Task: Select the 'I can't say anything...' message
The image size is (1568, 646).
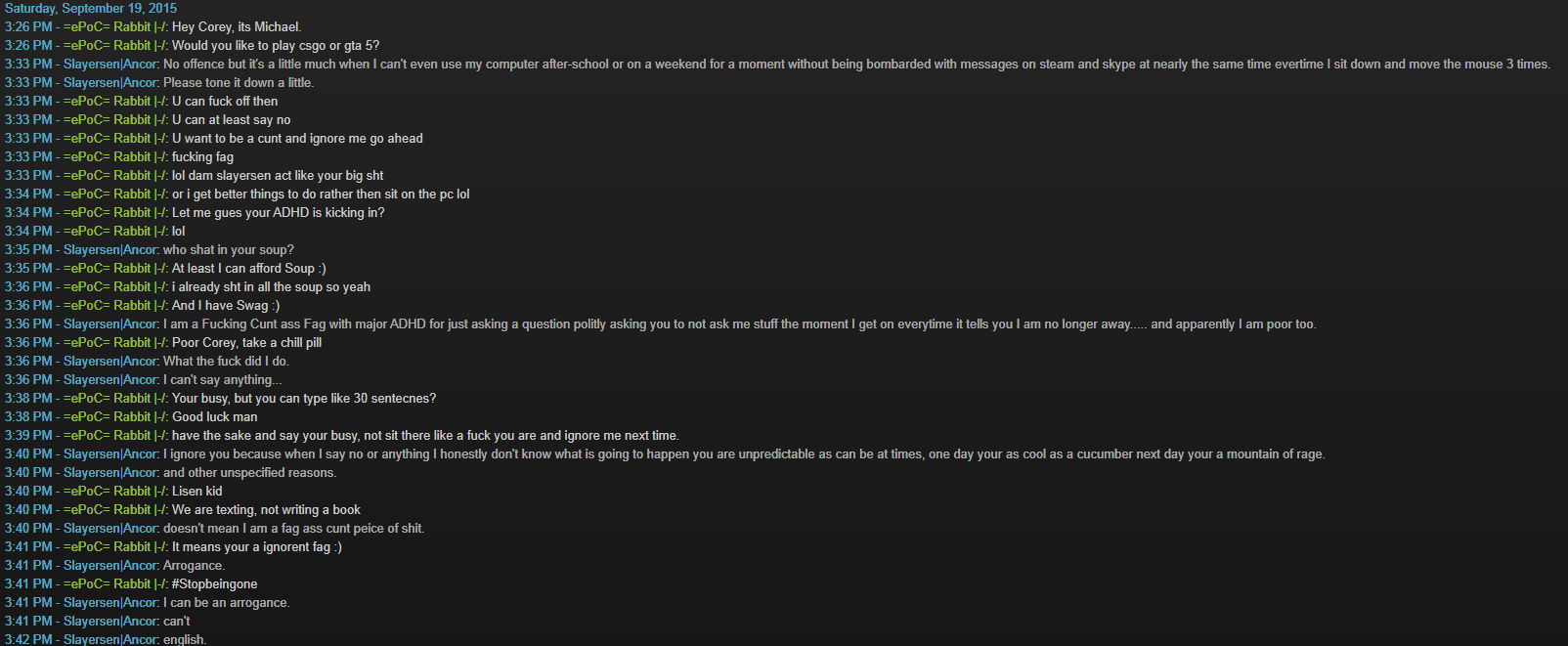Action: [x=223, y=379]
